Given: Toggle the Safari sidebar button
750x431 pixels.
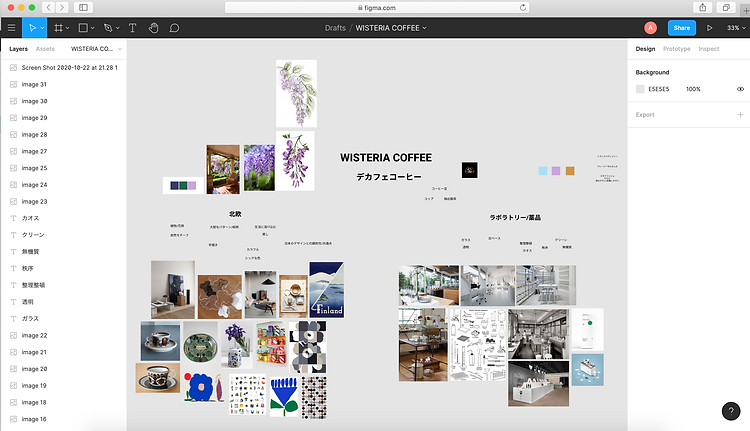Looking at the screenshot, I should (83, 7).
